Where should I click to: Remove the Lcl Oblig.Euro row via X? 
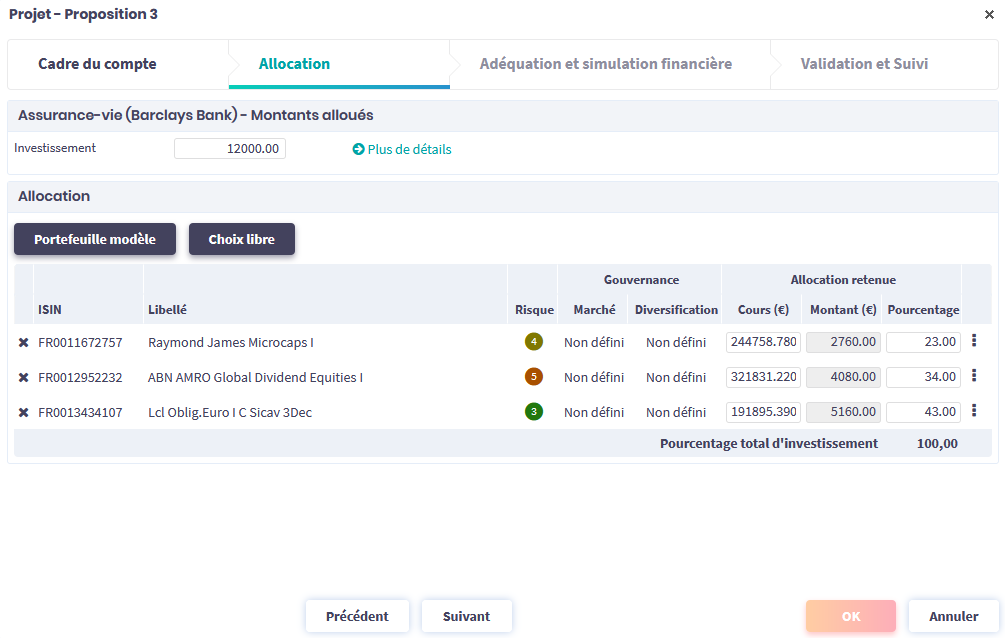23,413
